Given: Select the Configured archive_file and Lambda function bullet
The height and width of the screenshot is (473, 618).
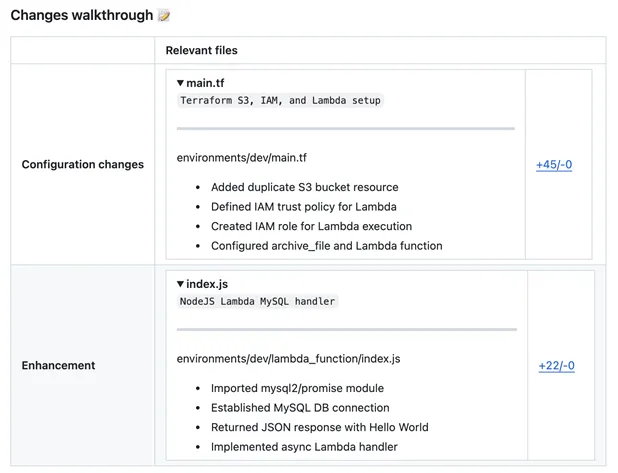Looking at the screenshot, I should (x=326, y=246).
